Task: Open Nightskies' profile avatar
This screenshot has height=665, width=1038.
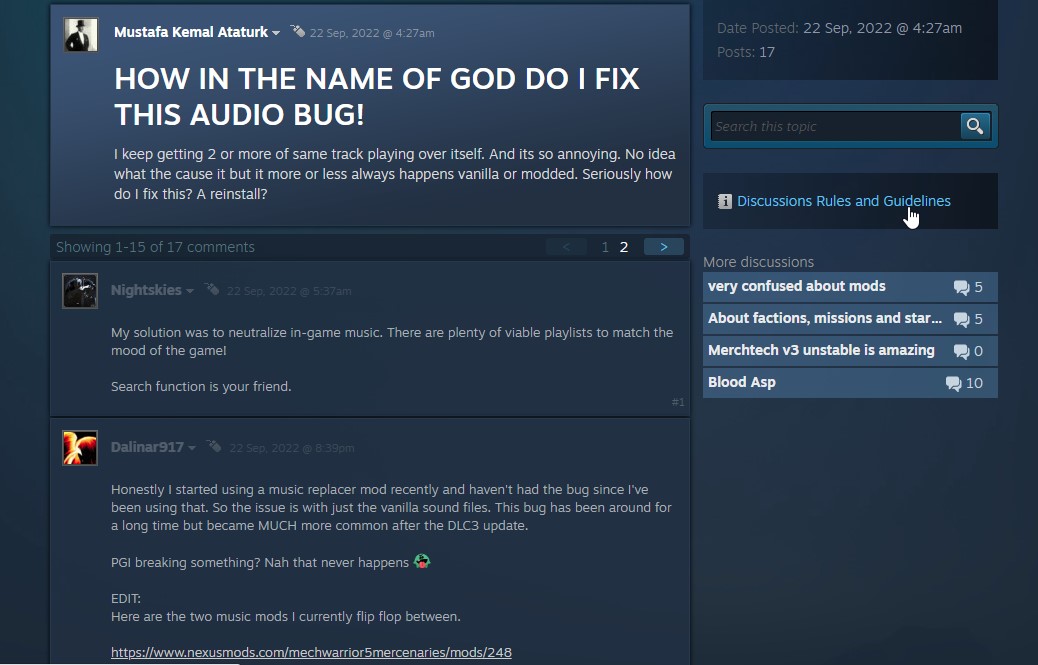Action: [x=80, y=290]
